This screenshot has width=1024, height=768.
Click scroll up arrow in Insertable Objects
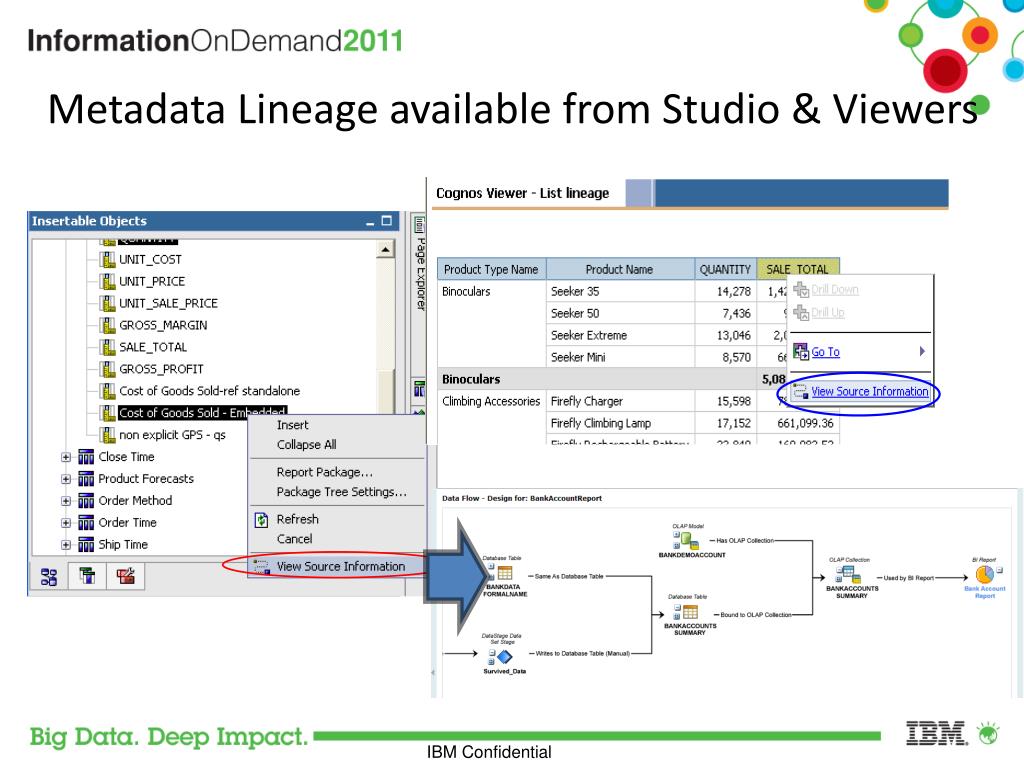point(385,249)
